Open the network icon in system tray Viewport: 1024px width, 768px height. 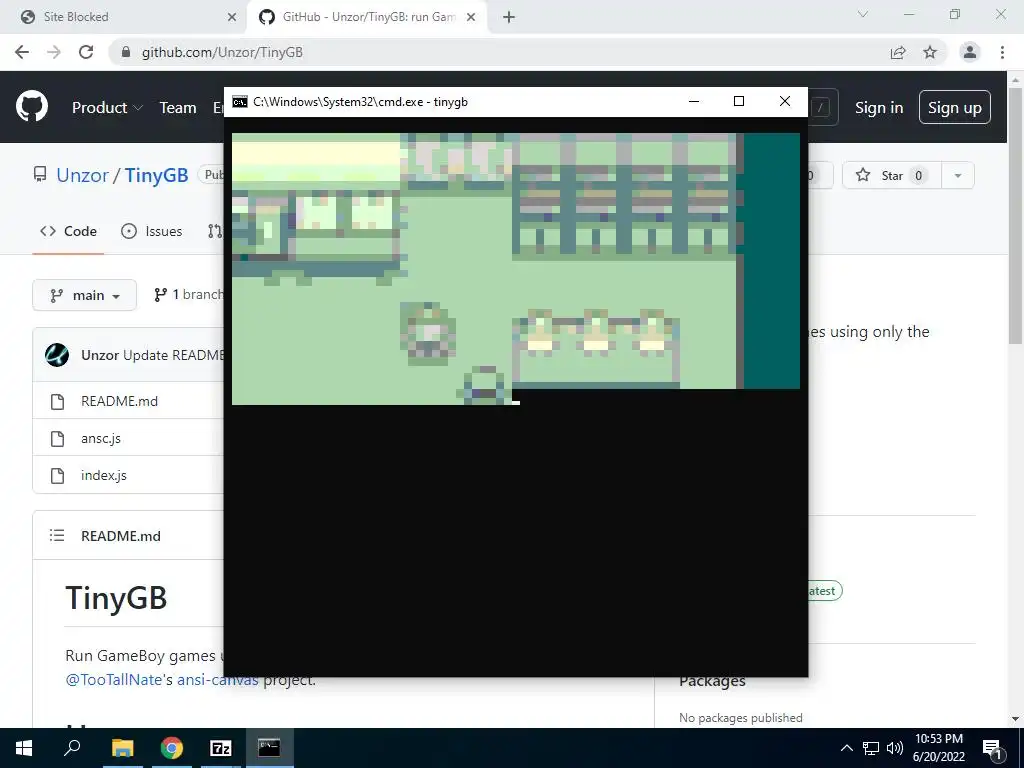click(871, 748)
